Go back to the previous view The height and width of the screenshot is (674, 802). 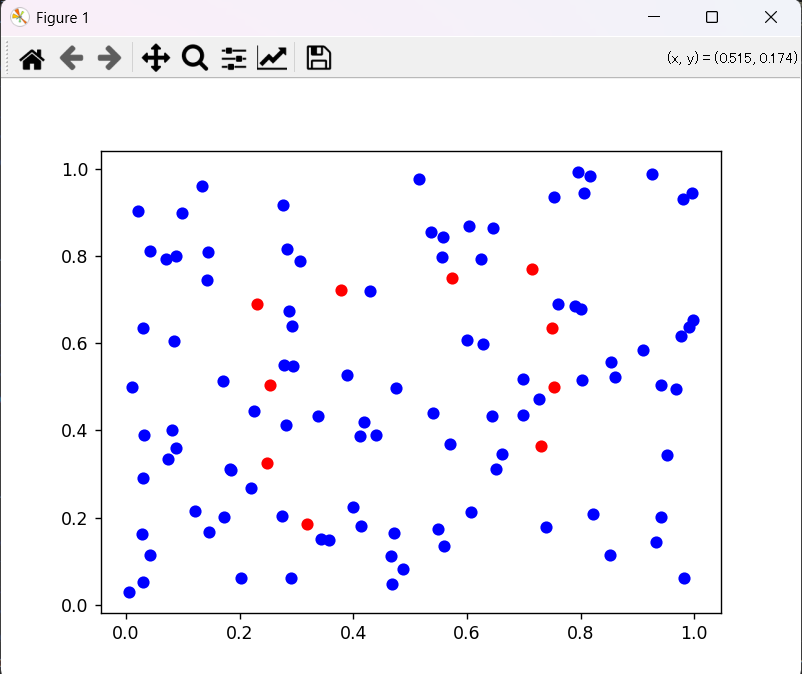[x=72, y=58]
